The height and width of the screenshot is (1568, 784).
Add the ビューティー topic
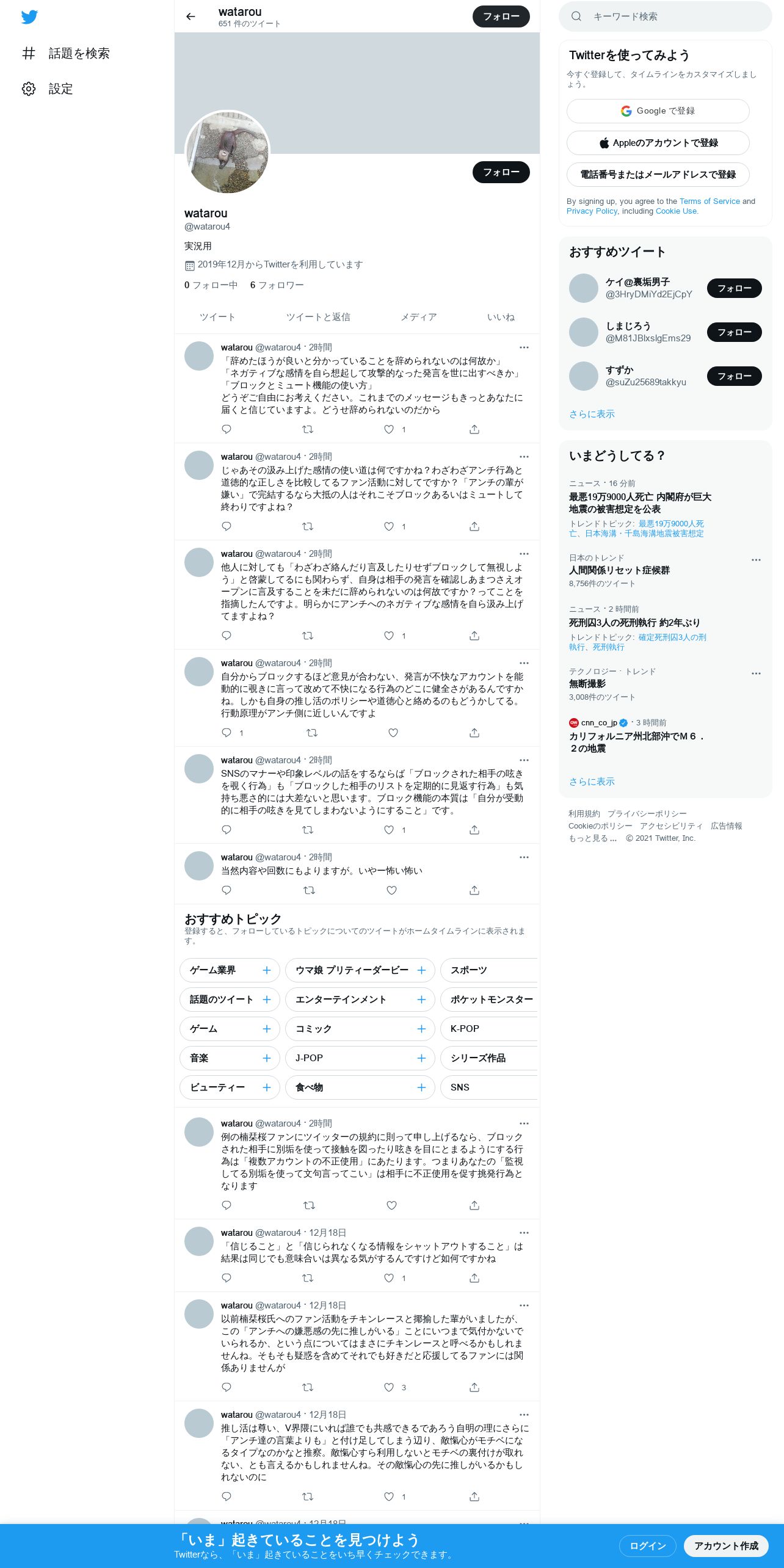click(x=267, y=1087)
